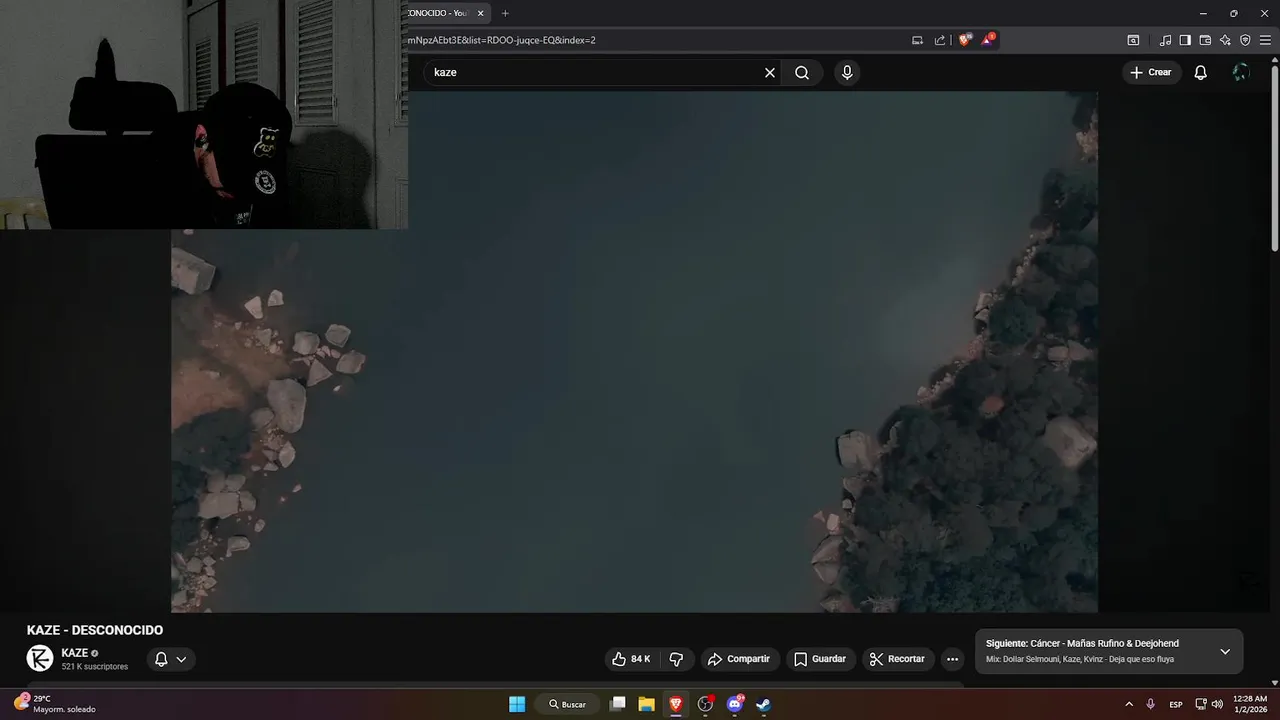Image resolution: width=1280 pixels, height=720 pixels.
Task: Open the weather widget showing 29°C
Action: pyautogui.click(x=55, y=704)
